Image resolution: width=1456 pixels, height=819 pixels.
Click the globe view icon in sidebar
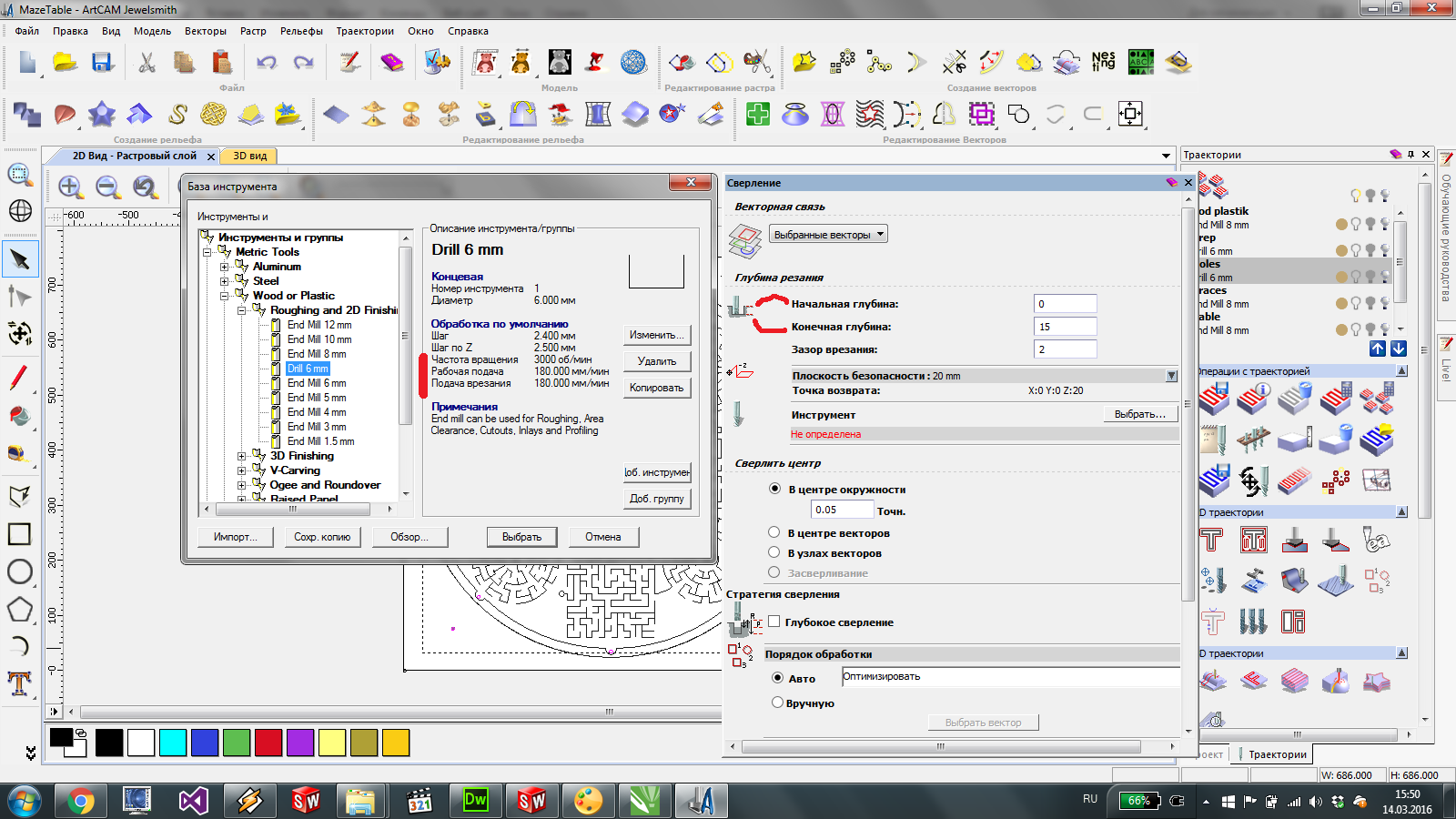20,211
